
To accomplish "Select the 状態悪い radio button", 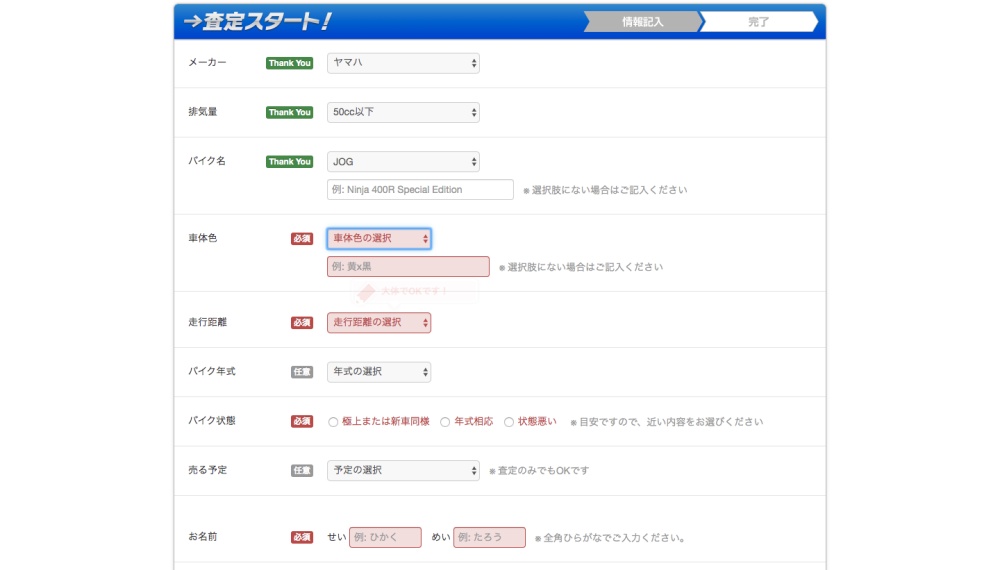I will point(509,422).
